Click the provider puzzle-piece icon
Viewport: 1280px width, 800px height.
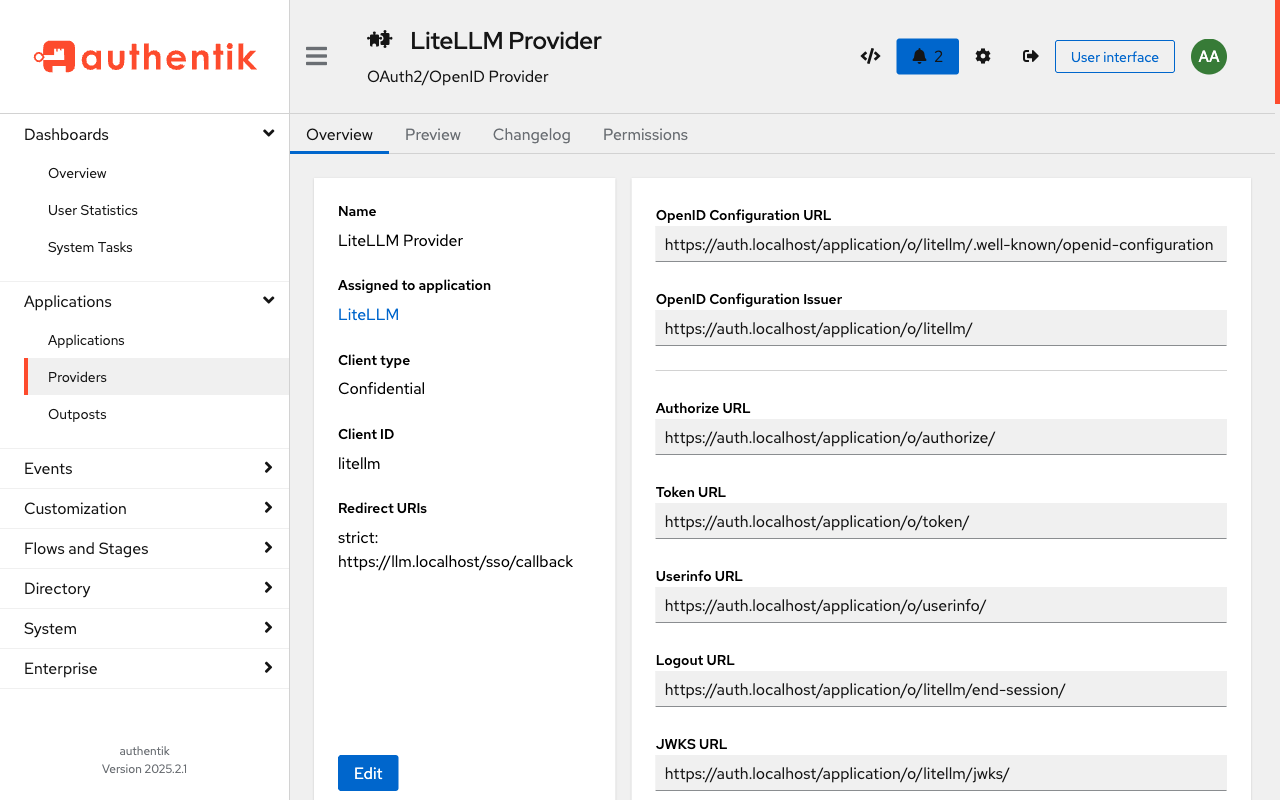click(379, 40)
